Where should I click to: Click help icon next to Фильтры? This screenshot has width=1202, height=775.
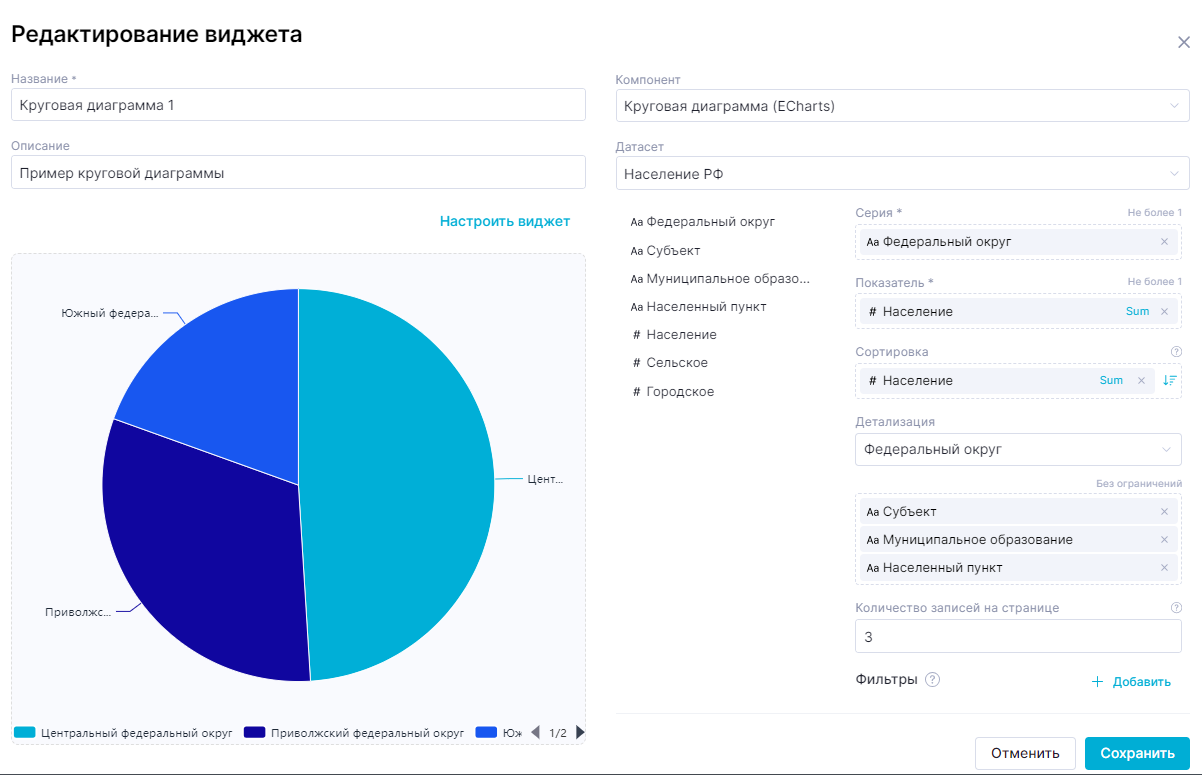pos(932,680)
